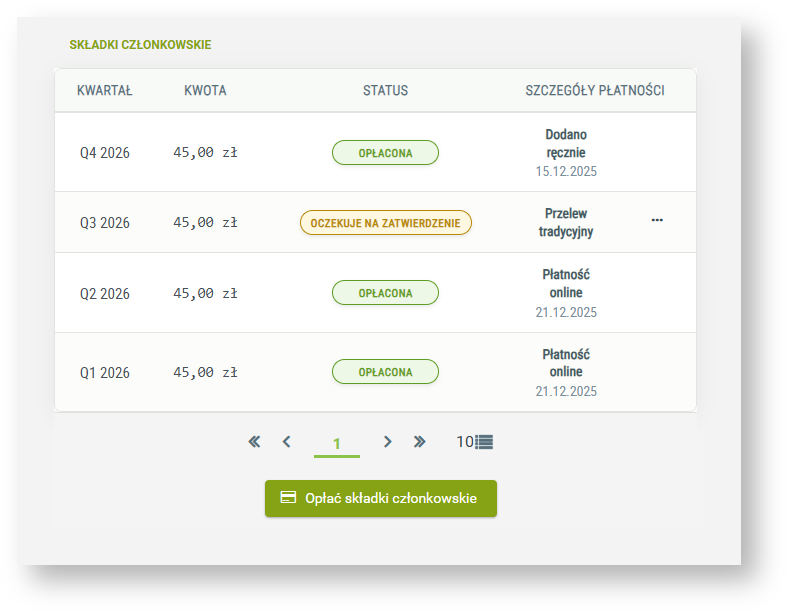Click the Opłacona badge for Q2 2026
This screenshot has height=613, width=789.
385,293
